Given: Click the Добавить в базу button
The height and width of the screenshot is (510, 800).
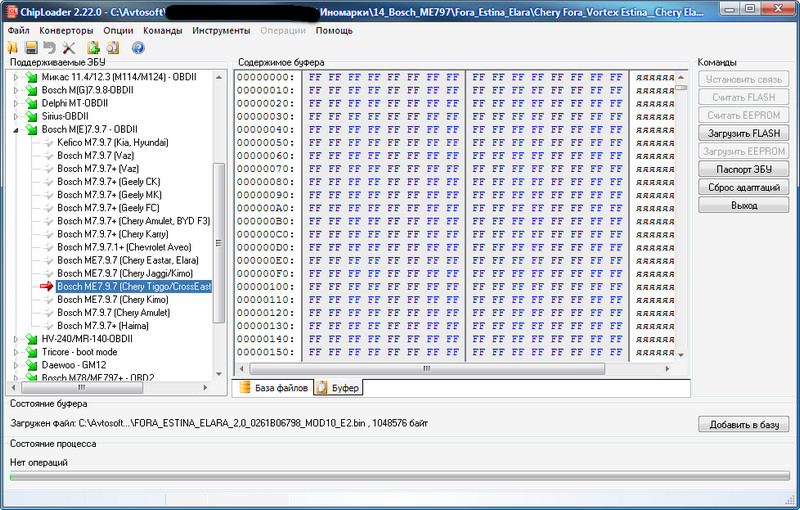Looking at the screenshot, I should [x=743, y=424].
